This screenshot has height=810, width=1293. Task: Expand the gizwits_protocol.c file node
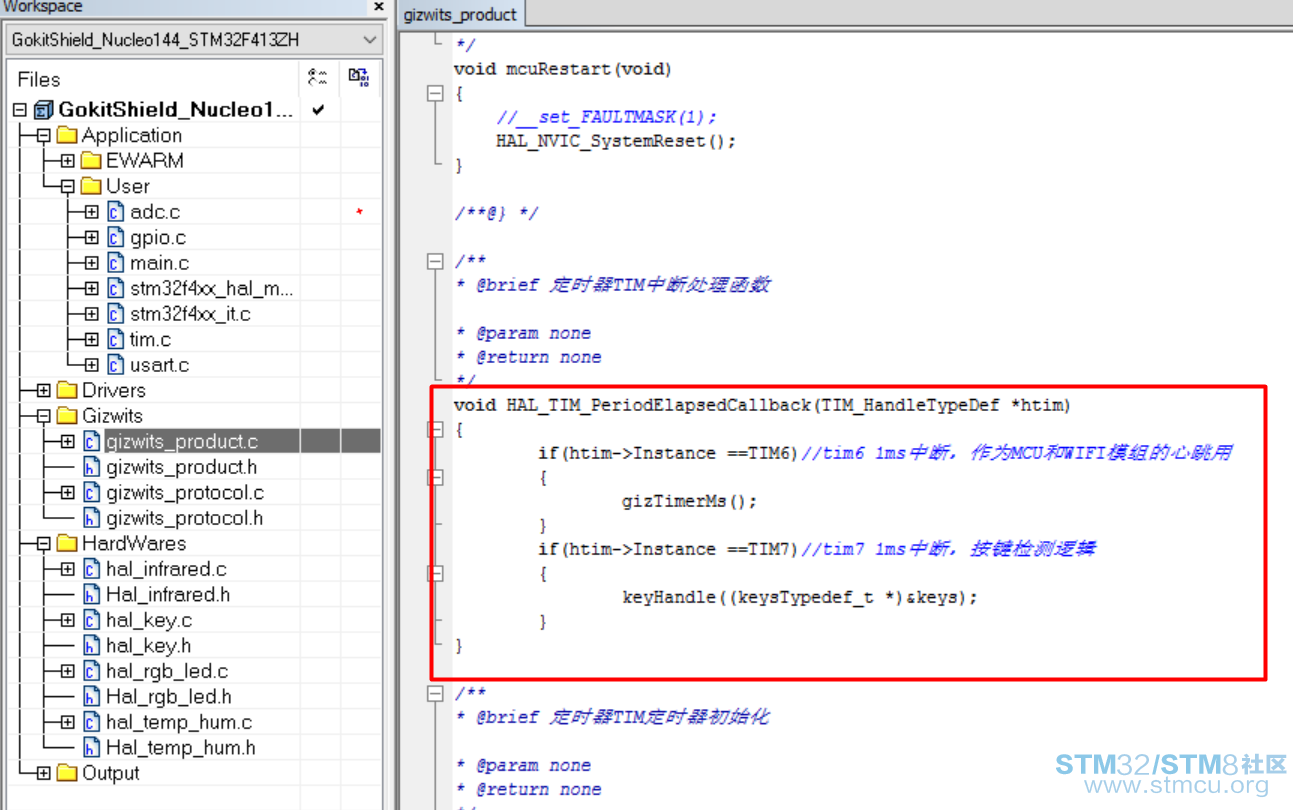(67, 492)
